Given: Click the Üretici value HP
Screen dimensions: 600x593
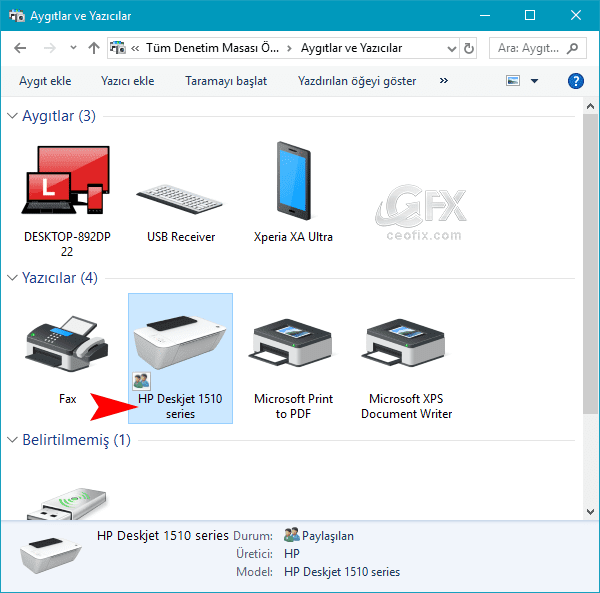Looking at the screenshot, I should 292,554.
